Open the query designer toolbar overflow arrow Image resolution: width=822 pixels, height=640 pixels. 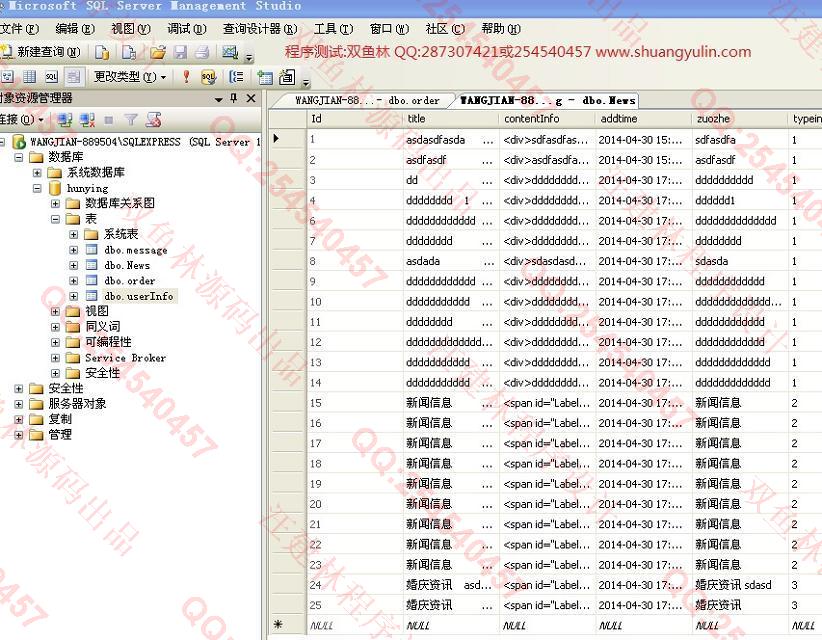(306, 82)
